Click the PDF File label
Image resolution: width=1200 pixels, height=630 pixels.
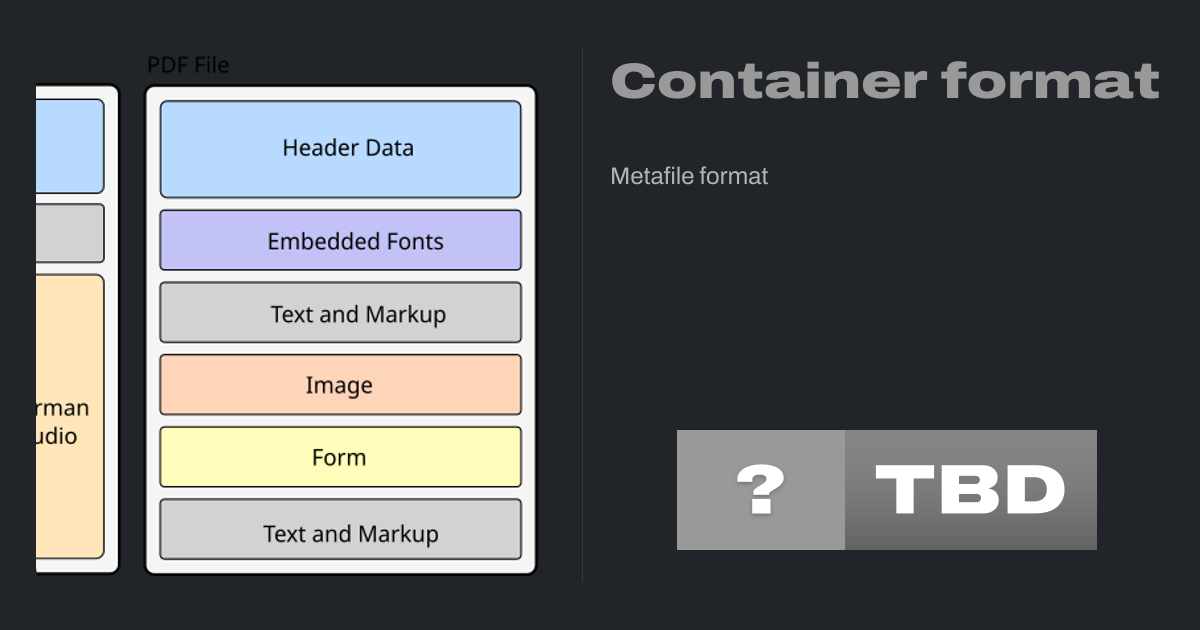pyautogui.click(x=188, y=65)
